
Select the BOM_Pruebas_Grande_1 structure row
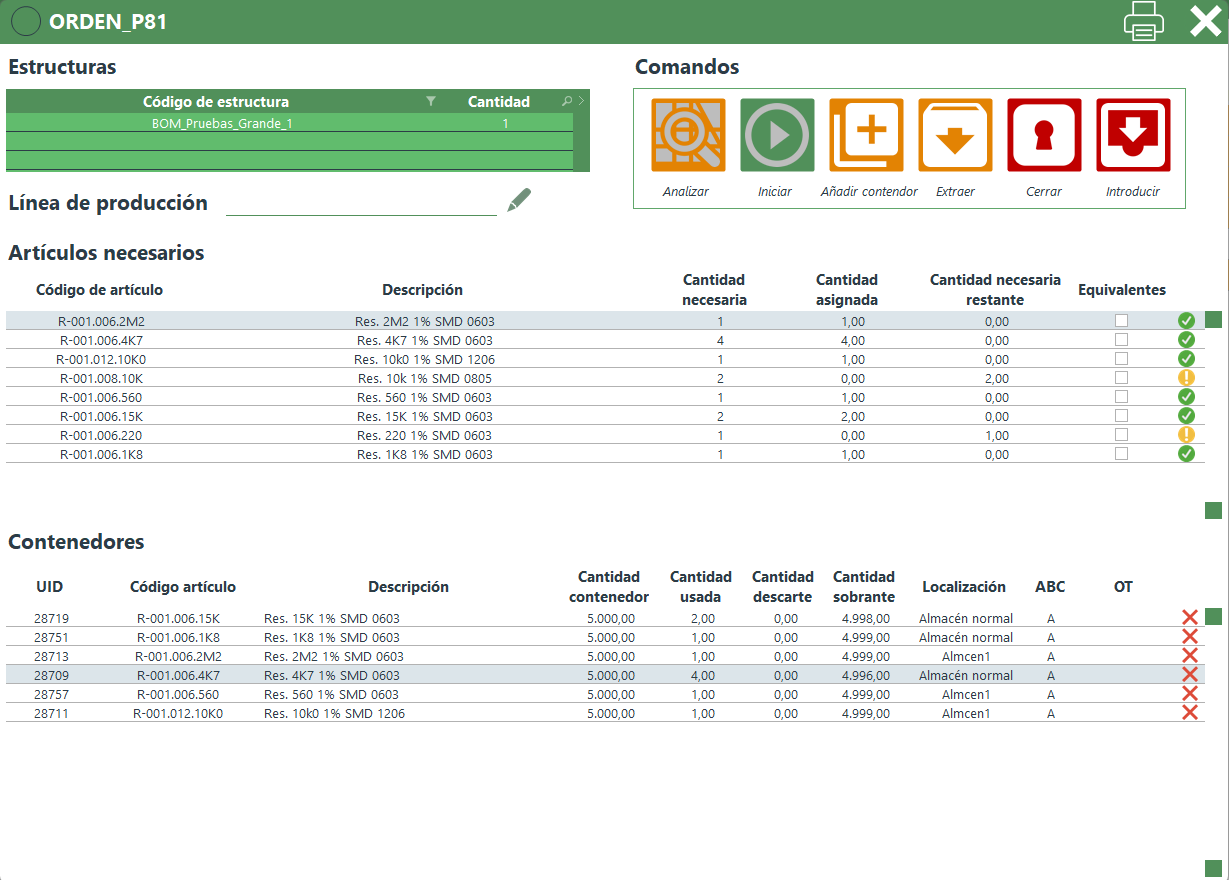[222, 123]
